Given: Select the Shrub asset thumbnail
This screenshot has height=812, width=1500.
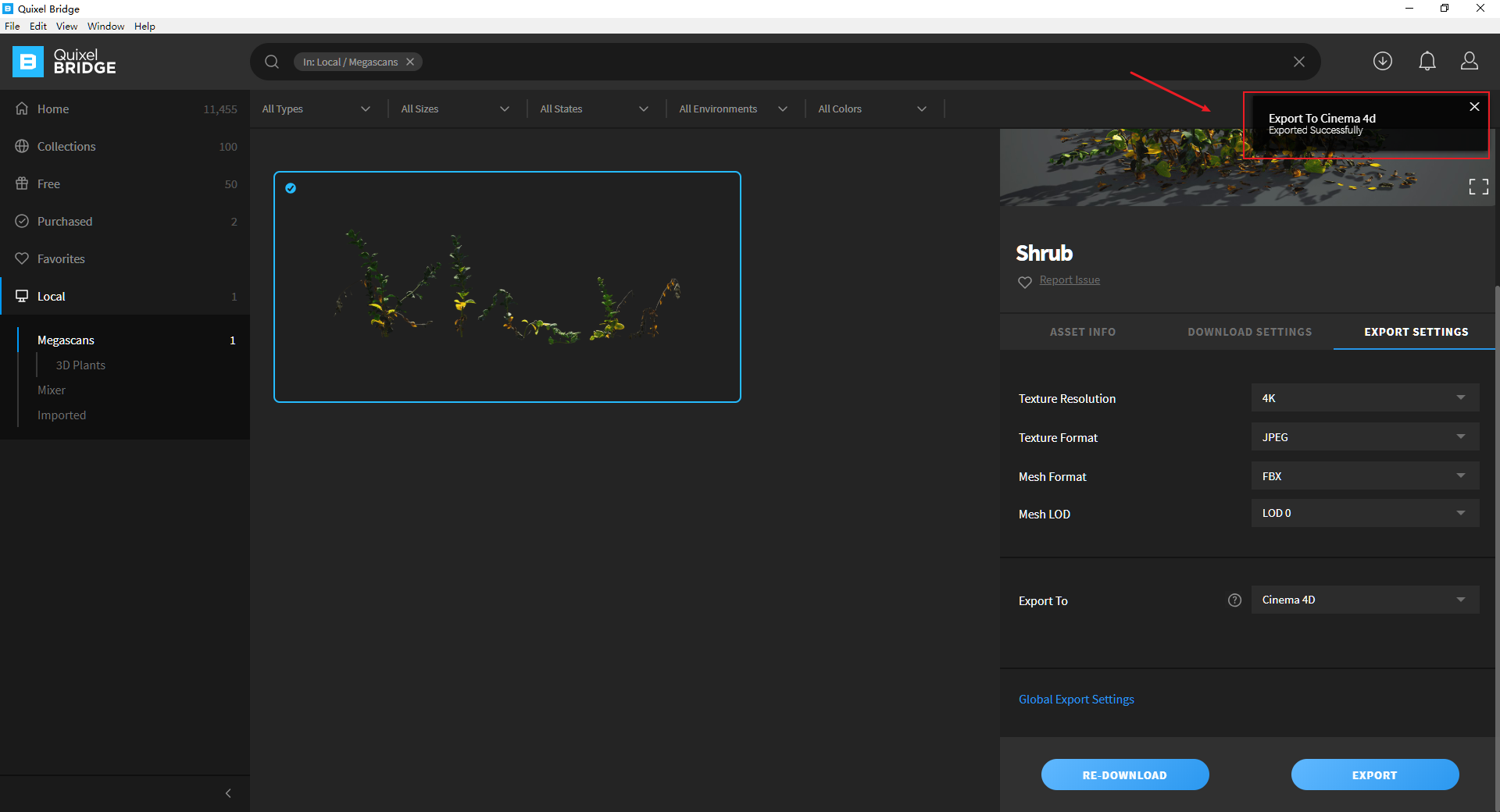Looking at the screenshot, I should (x=507, y=287).
